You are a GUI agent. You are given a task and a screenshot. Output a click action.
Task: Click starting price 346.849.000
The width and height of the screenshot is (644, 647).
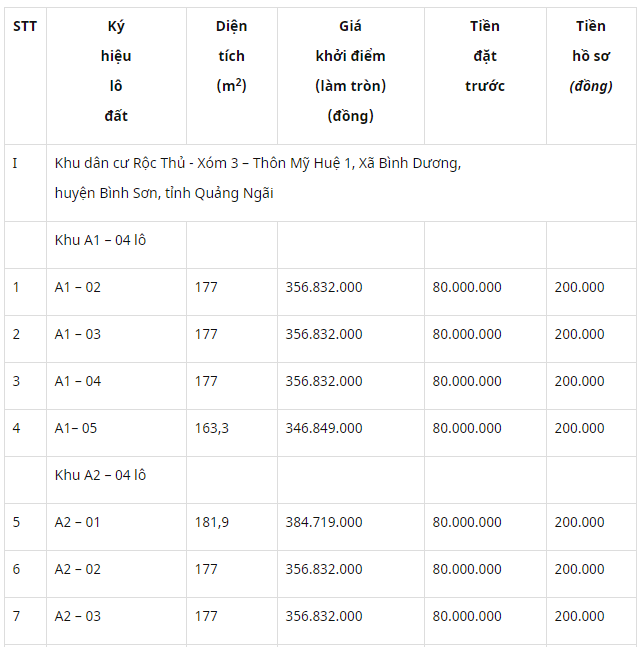[324, 428]
